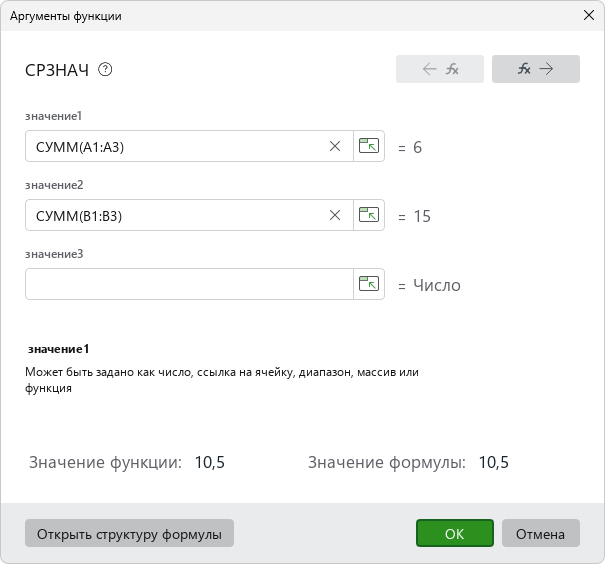Pick a cell range for значение2
The width and height of the screenshot is (605, 564).
[x=369, y=215]
